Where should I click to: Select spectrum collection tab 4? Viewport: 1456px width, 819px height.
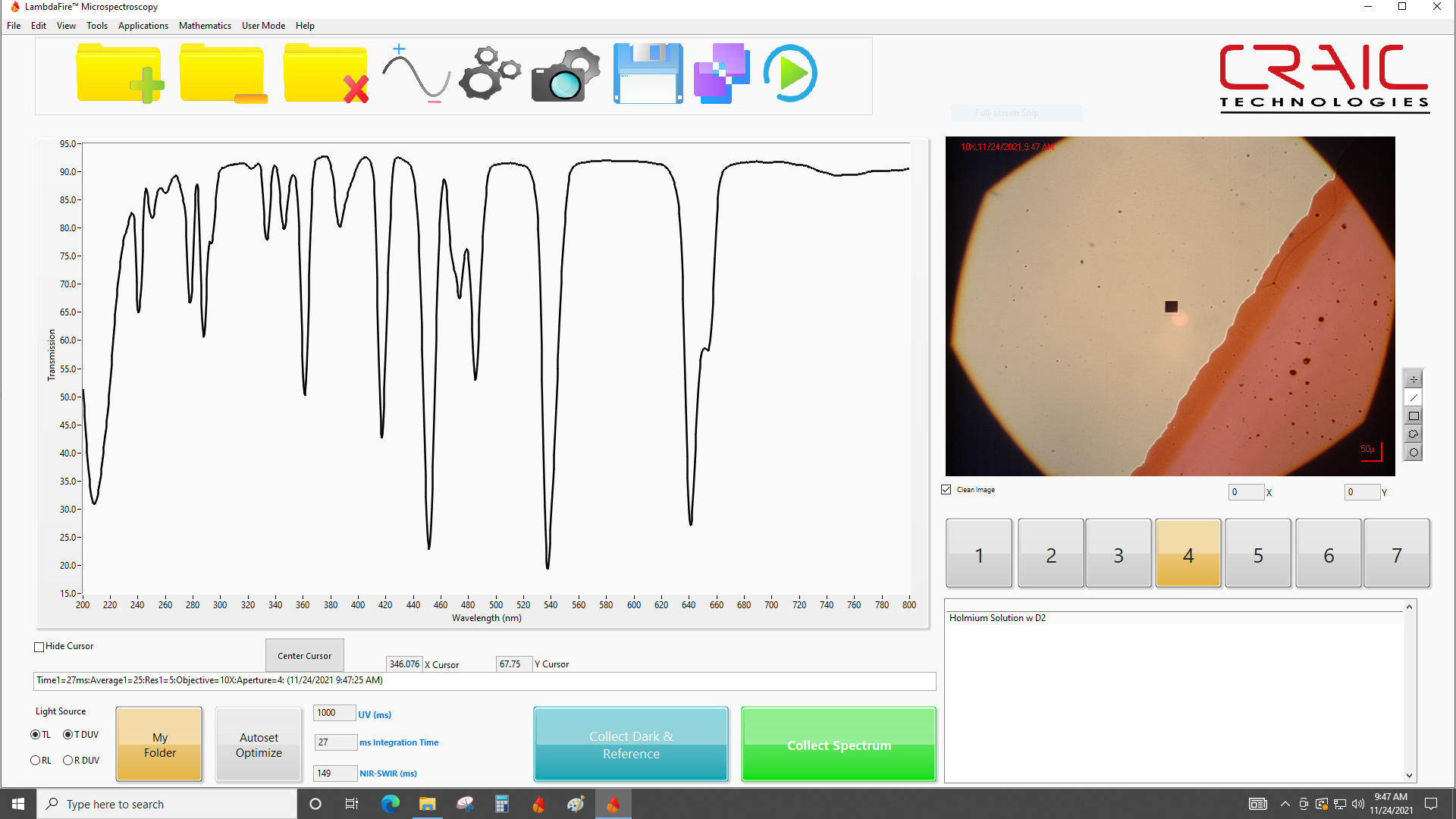point(1189,553)
